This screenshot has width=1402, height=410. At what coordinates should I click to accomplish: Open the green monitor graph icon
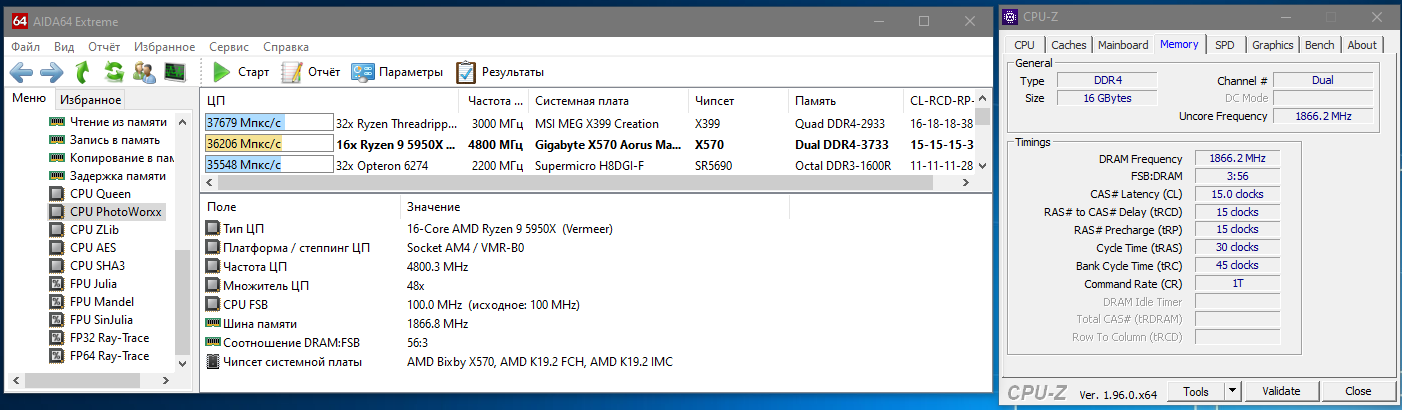(175, 72)
